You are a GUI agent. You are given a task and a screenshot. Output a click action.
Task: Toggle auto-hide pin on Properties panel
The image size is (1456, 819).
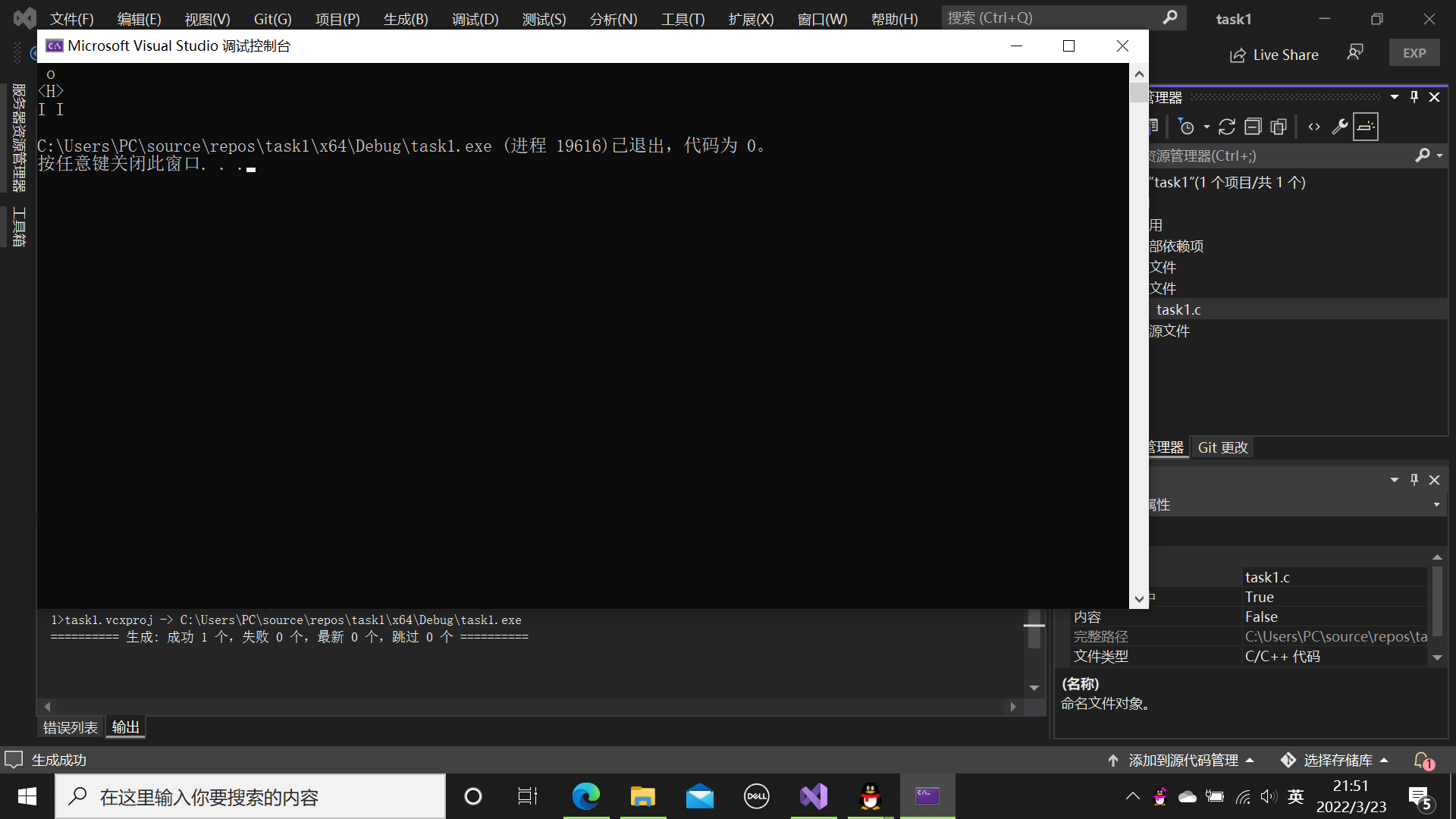1414,480
